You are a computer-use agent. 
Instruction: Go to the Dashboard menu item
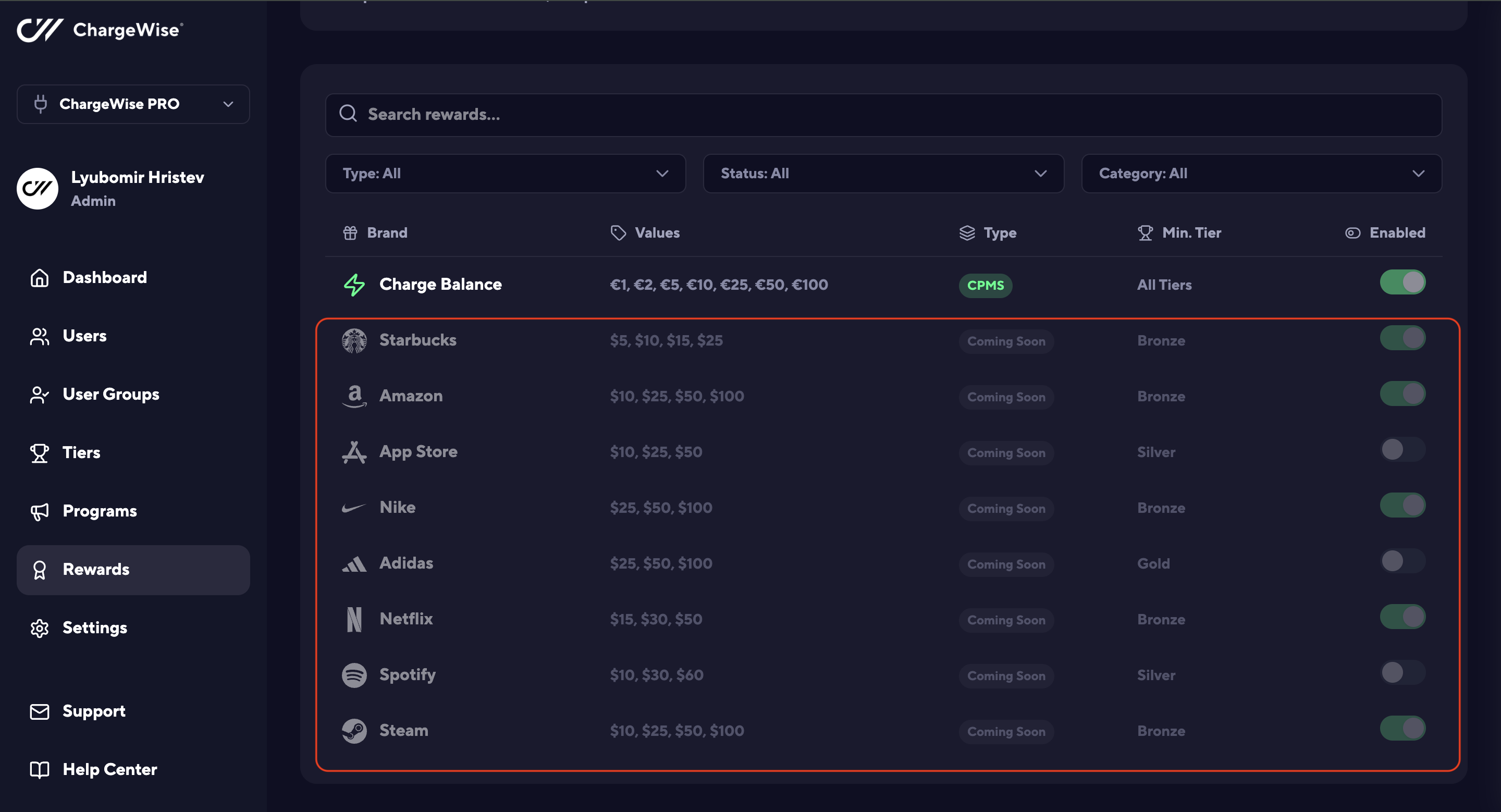point(104,277)
